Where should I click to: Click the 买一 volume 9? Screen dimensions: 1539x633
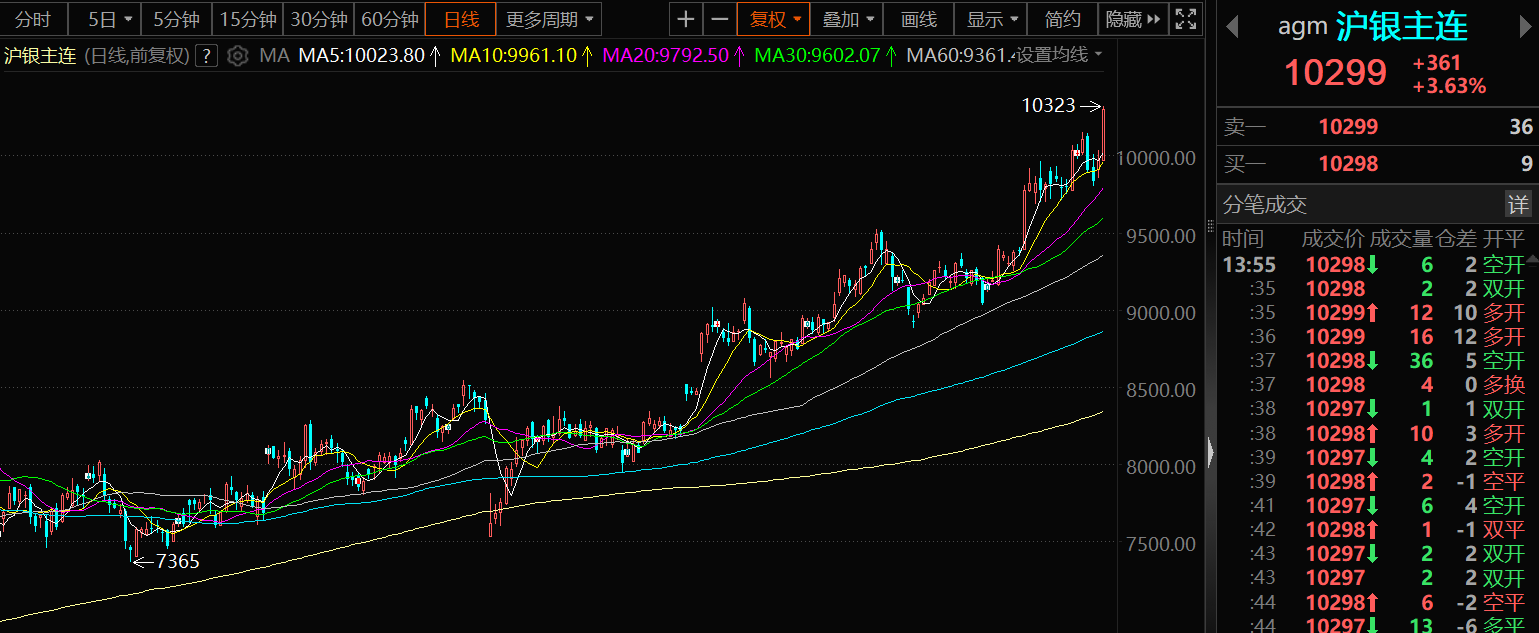click(1526, 164)
